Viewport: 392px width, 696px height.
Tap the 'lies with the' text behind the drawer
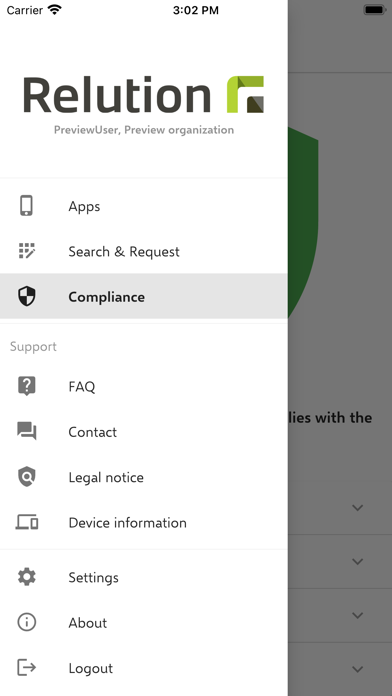[x=330, y=417]
